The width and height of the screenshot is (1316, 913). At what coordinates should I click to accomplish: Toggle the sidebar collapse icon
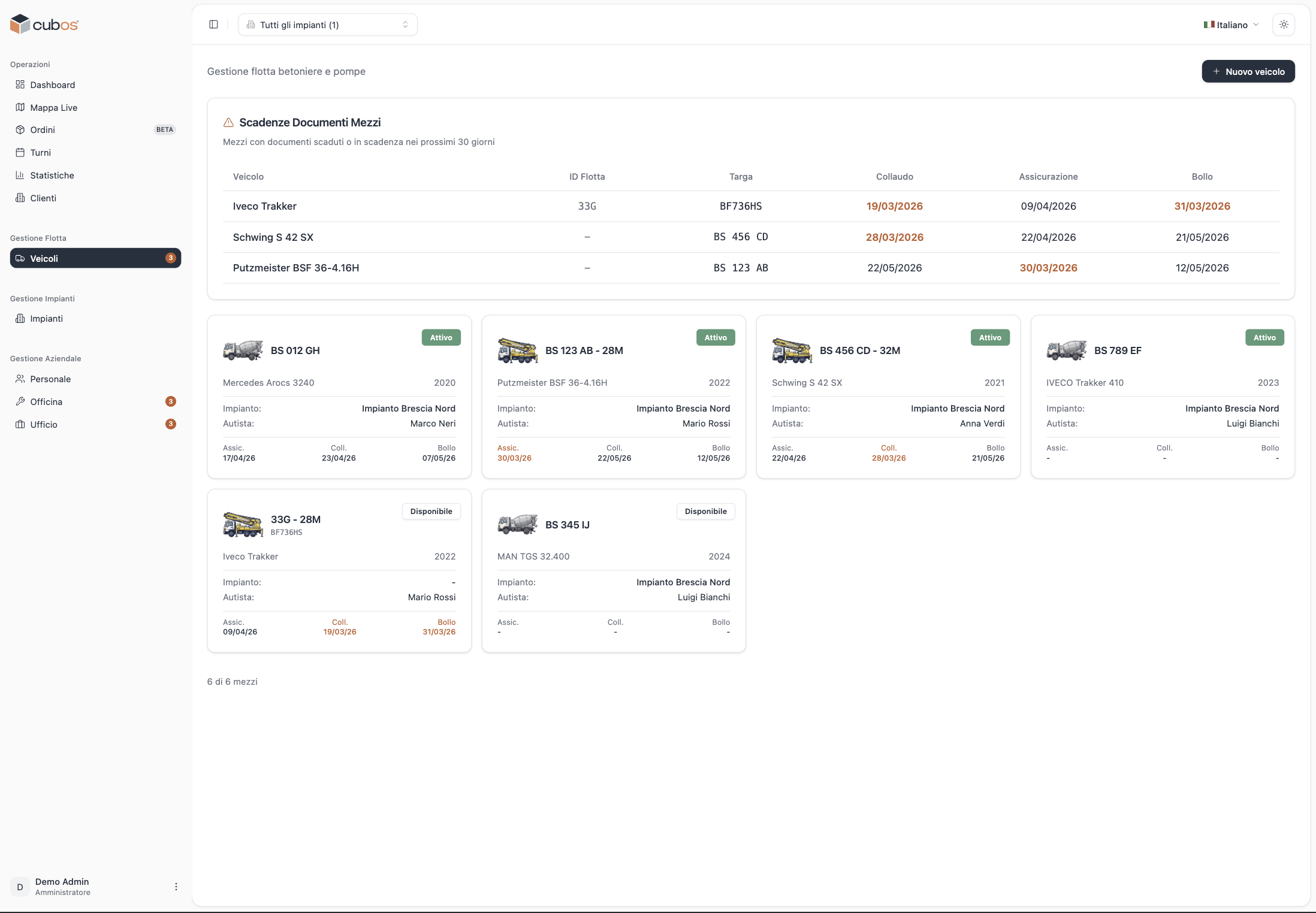[213, 25]
